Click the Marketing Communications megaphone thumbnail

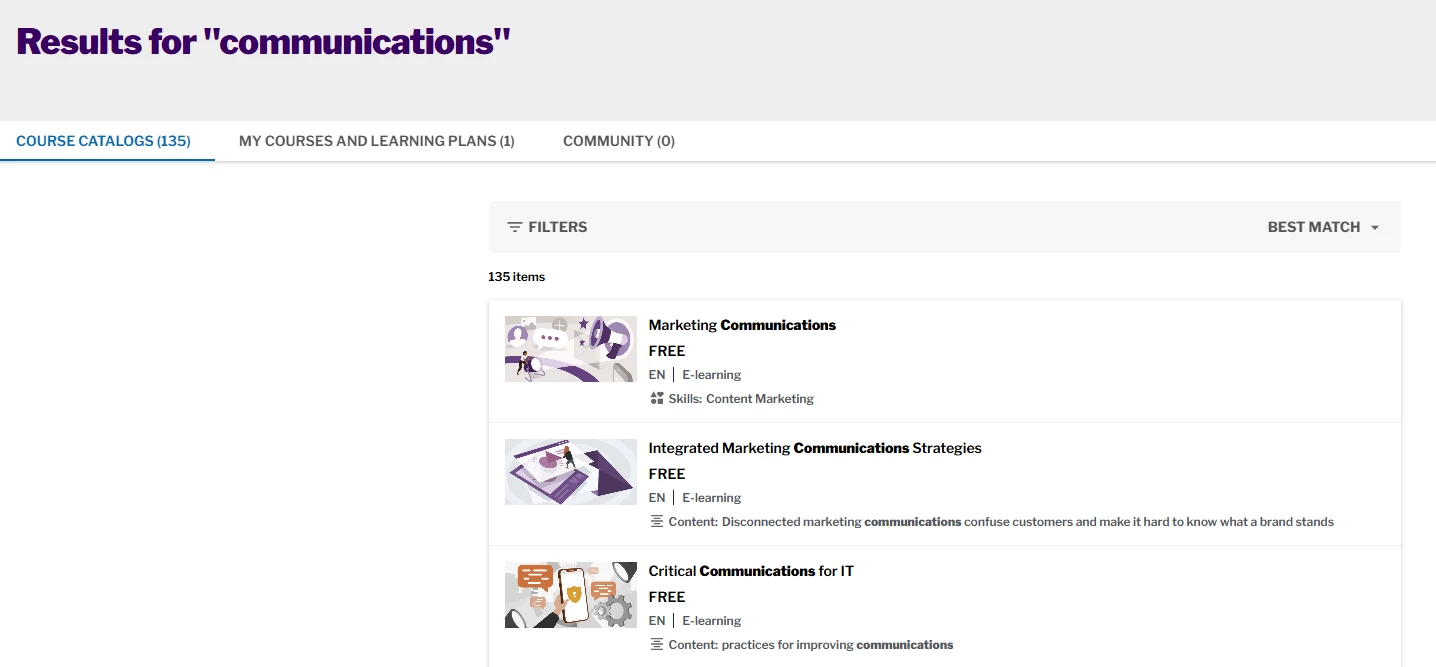(x=571, y=349)
